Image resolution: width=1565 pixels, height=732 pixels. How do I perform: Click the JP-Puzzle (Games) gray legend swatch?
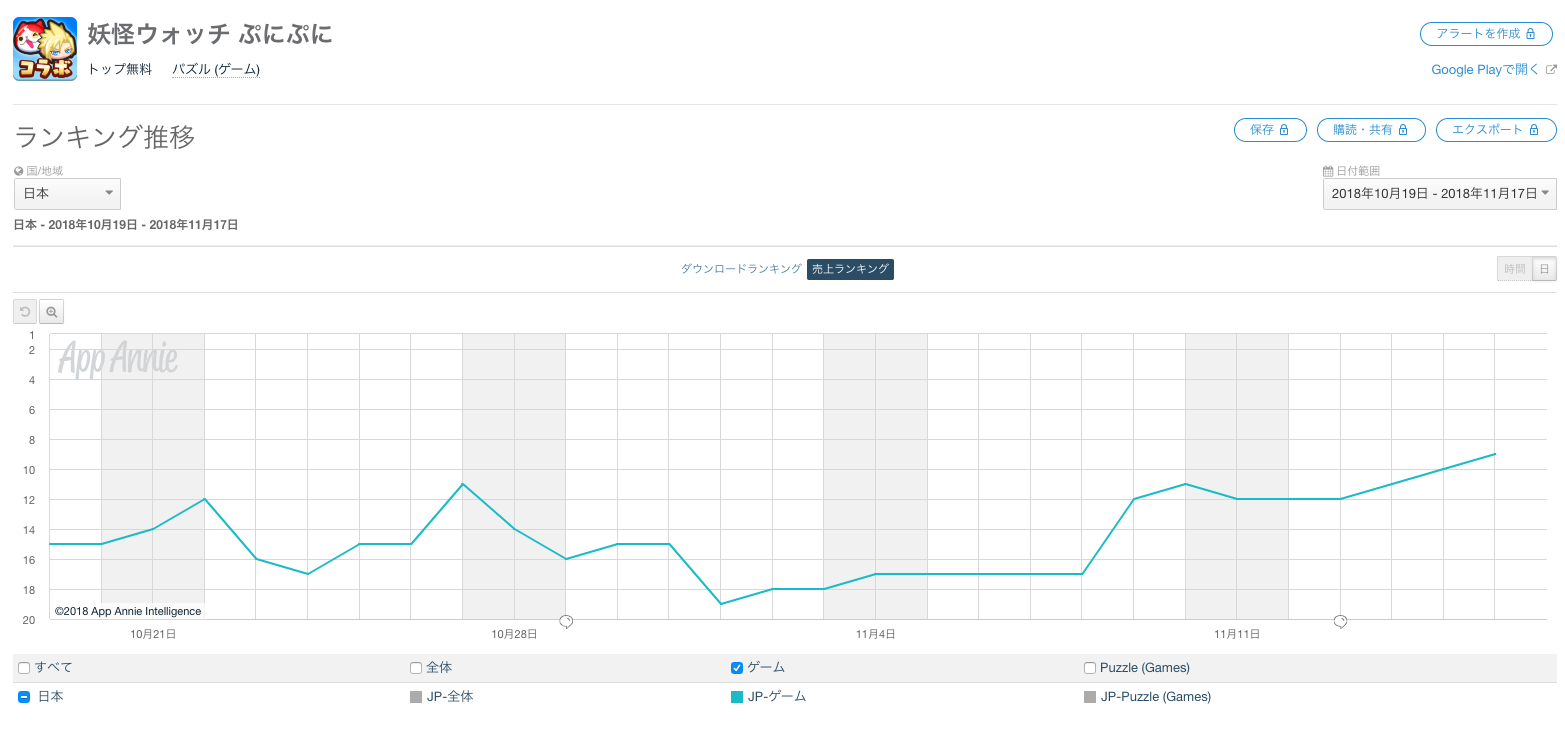click(1090, 697)
